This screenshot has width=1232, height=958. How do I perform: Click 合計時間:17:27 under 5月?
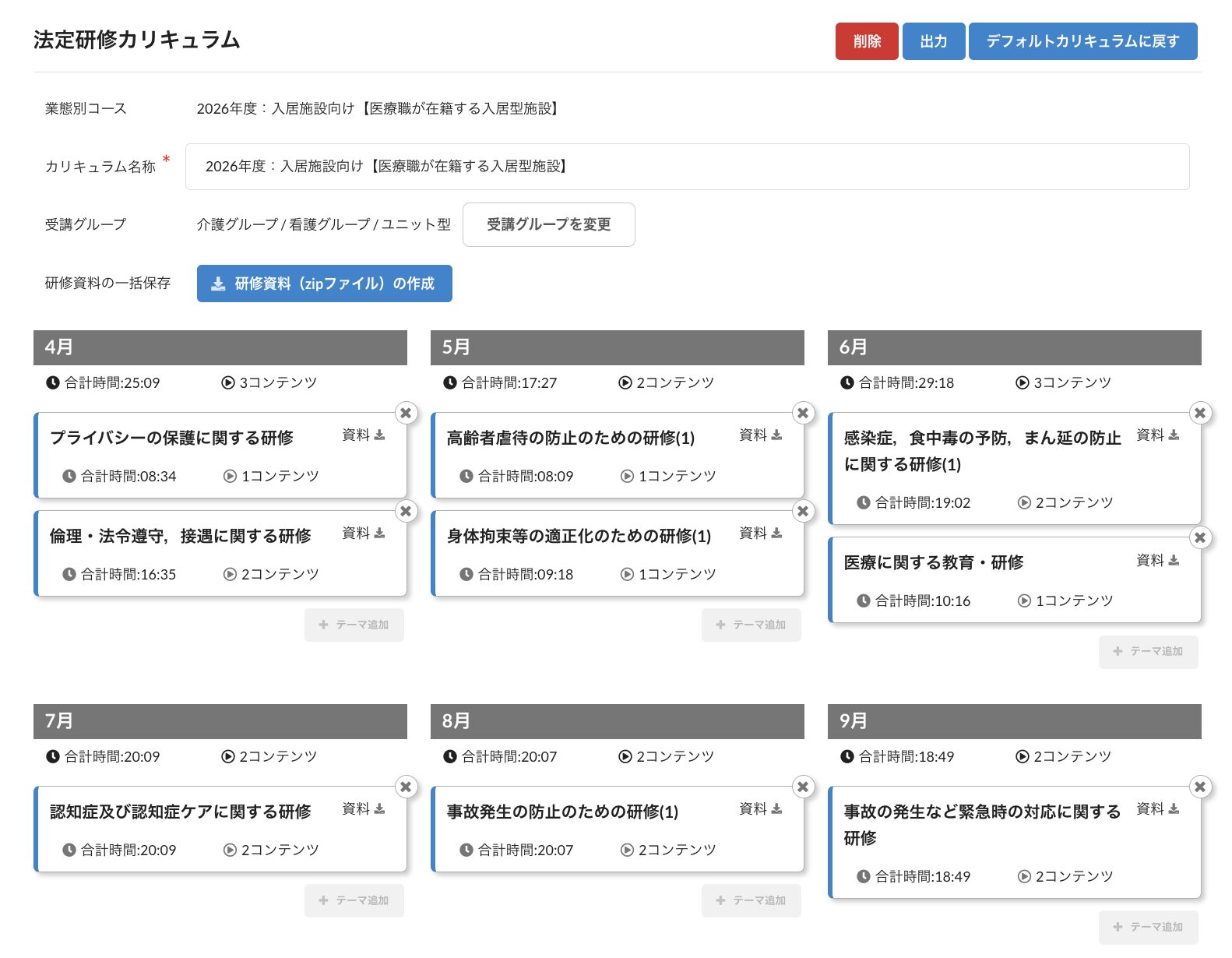pyautogui.click(x=500, y=382)
